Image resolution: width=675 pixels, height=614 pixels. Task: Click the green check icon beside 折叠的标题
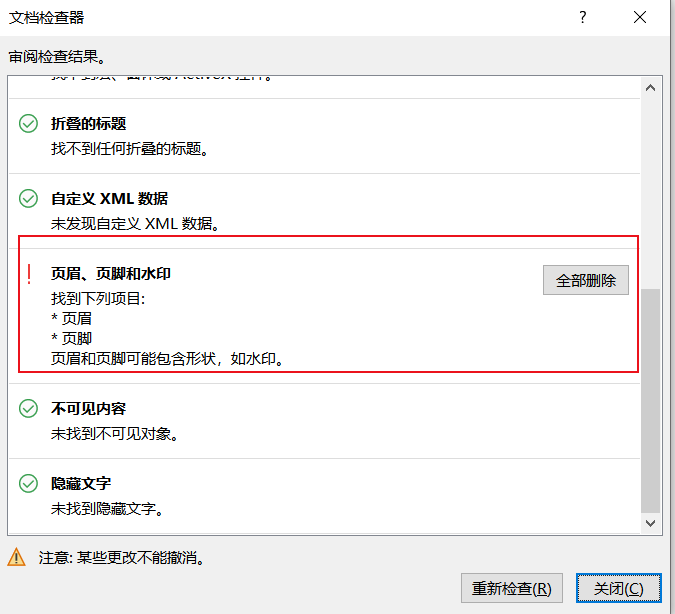28,124
